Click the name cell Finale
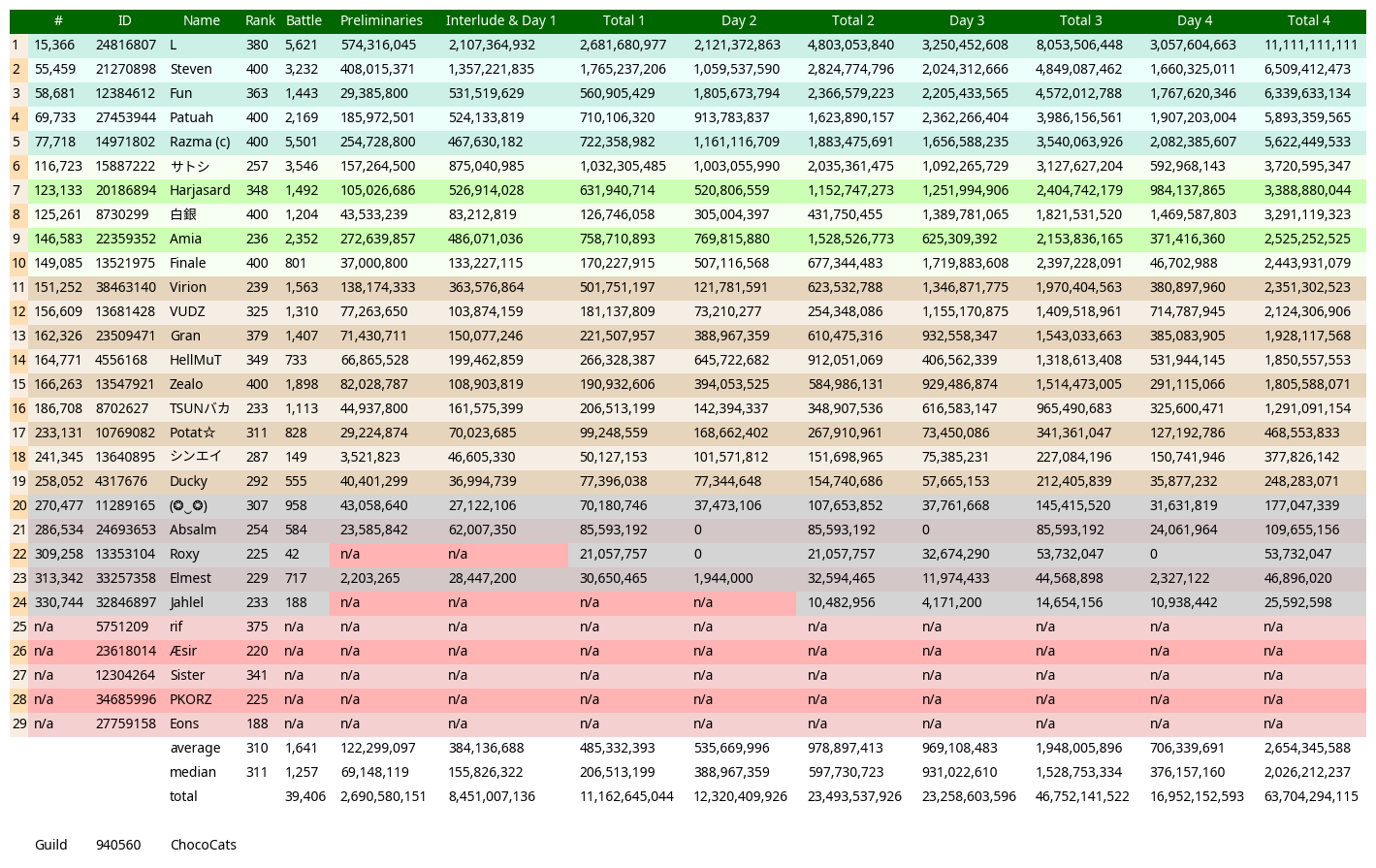The image size is (1376, 868). coord(188,263)
